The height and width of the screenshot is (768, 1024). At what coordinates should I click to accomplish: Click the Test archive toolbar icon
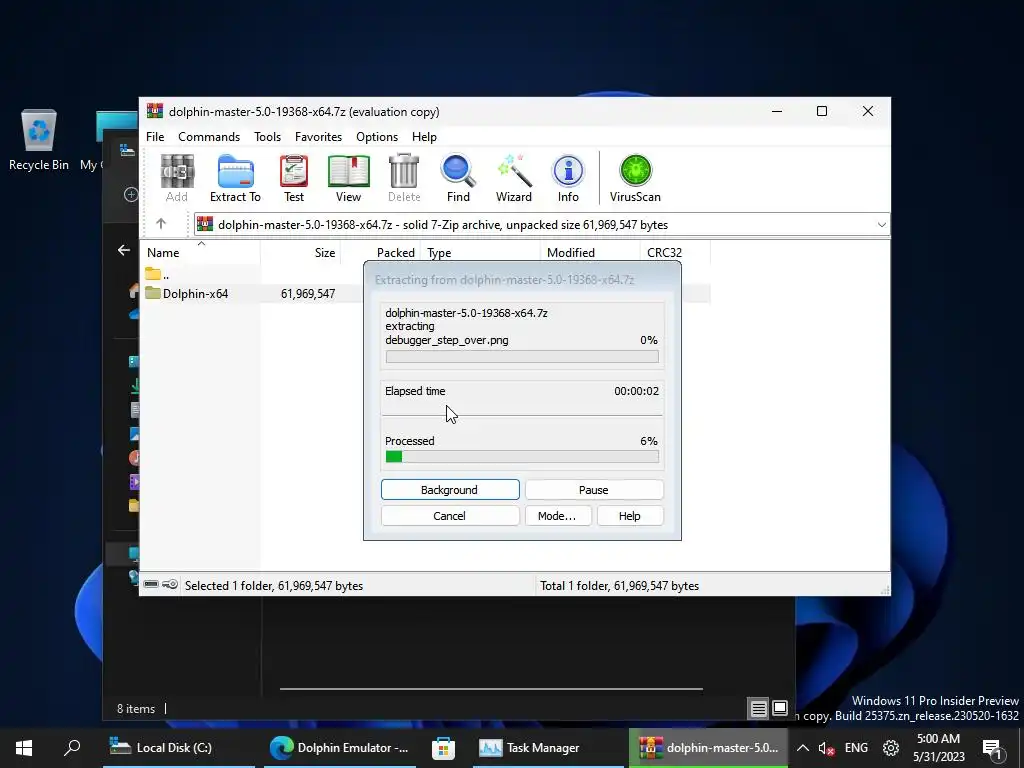294,178
